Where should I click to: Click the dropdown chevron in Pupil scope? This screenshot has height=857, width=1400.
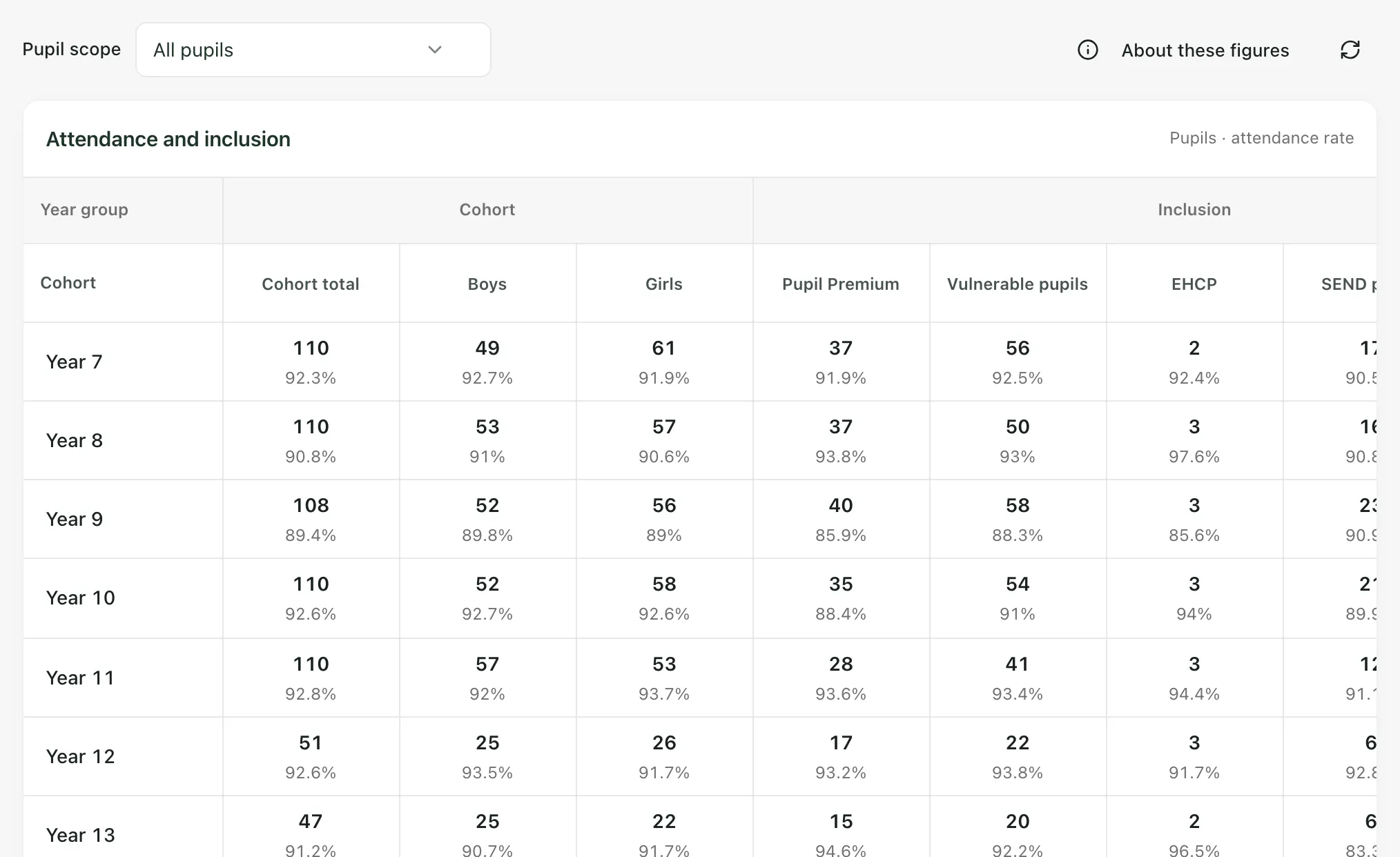[x=434, y=50]
